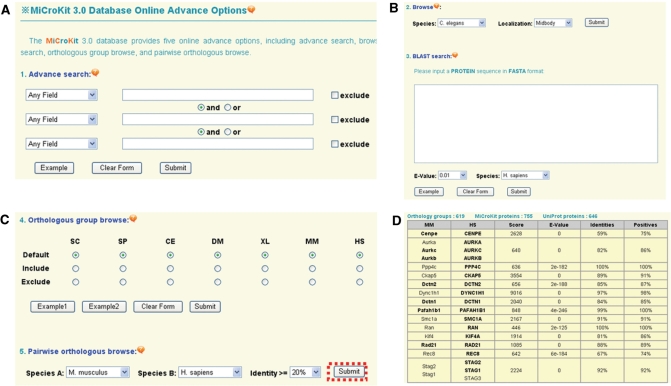Click help icon beside Browse heading
The width and height of the screenshot is (671, 386).
(x=436, y=6)
